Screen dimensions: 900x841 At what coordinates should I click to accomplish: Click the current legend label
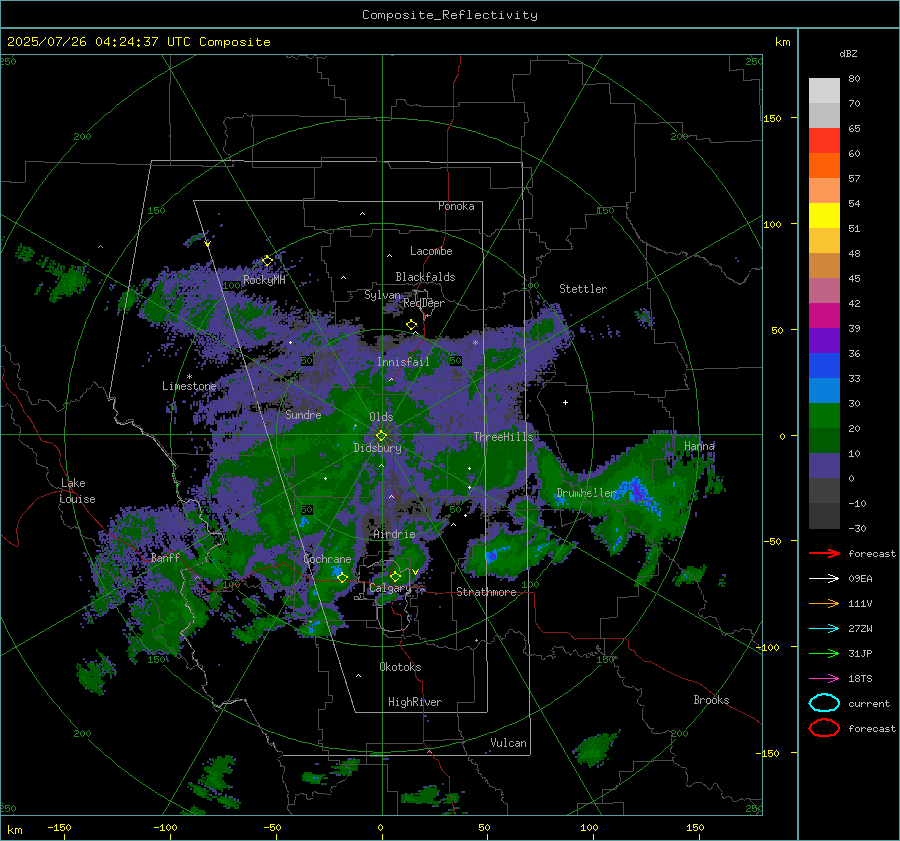point(869,703)
